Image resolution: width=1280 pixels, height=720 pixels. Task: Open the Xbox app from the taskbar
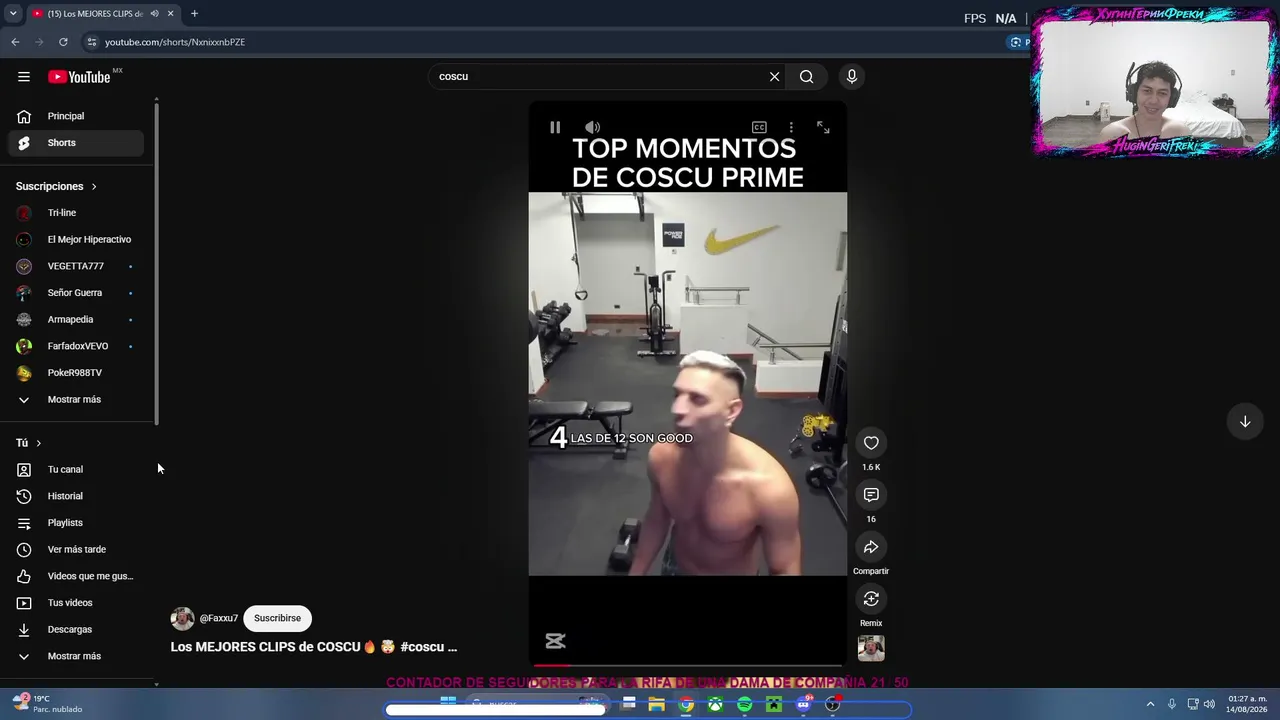[716, 705]
